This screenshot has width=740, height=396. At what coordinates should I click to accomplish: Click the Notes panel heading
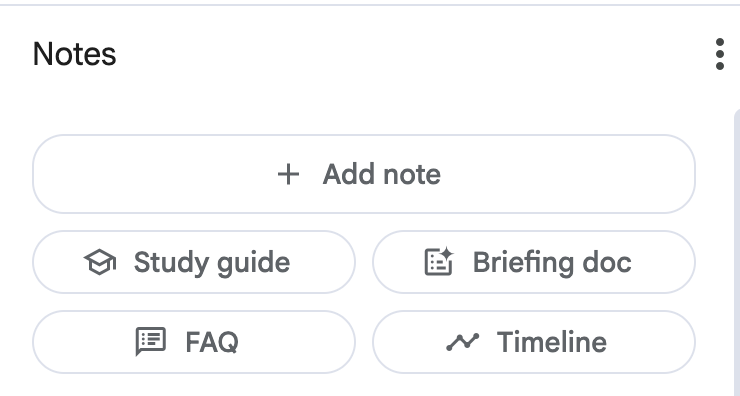coord(75,54)
